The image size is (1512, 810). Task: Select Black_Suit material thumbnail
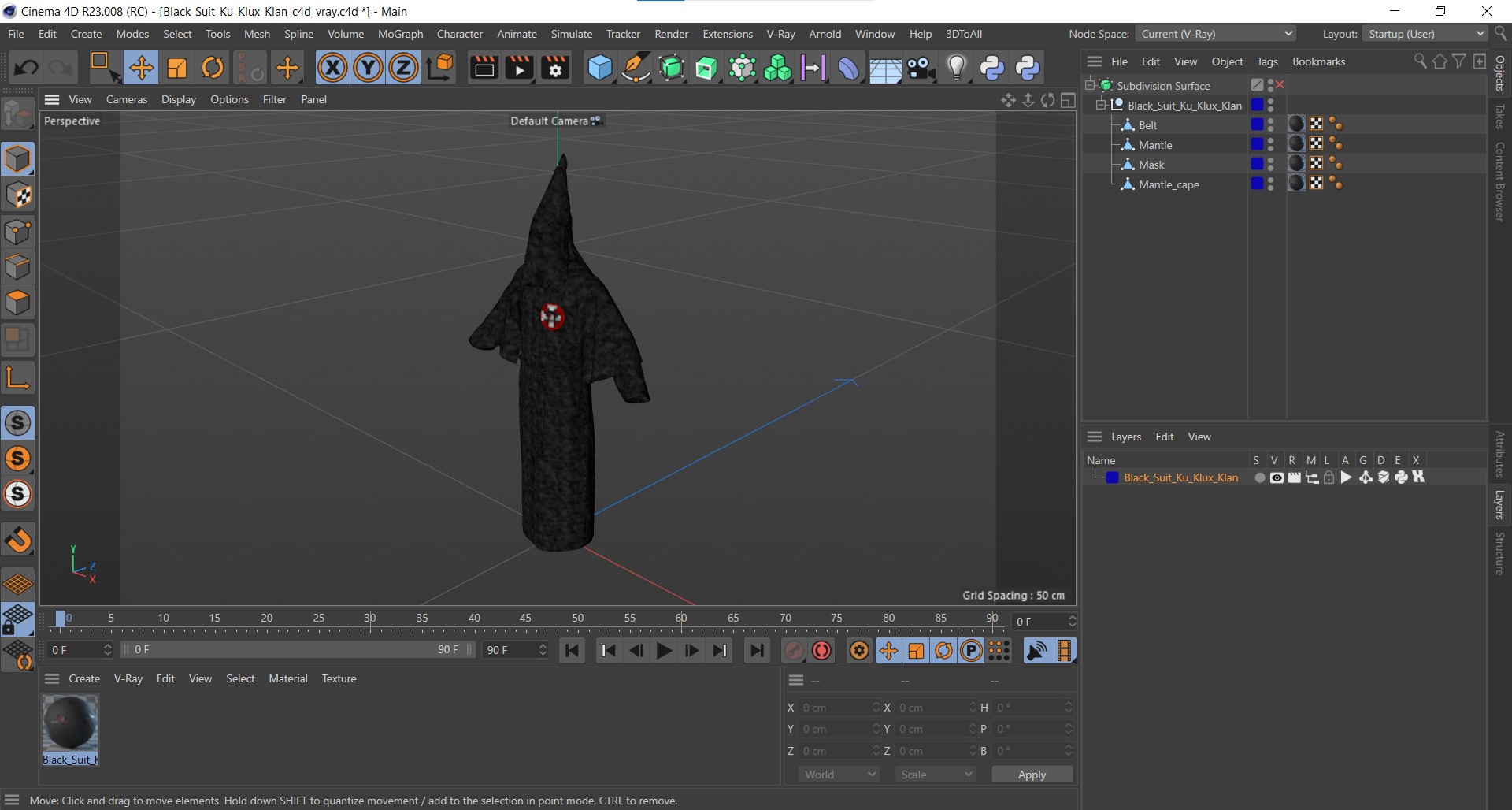pos(70,723)
